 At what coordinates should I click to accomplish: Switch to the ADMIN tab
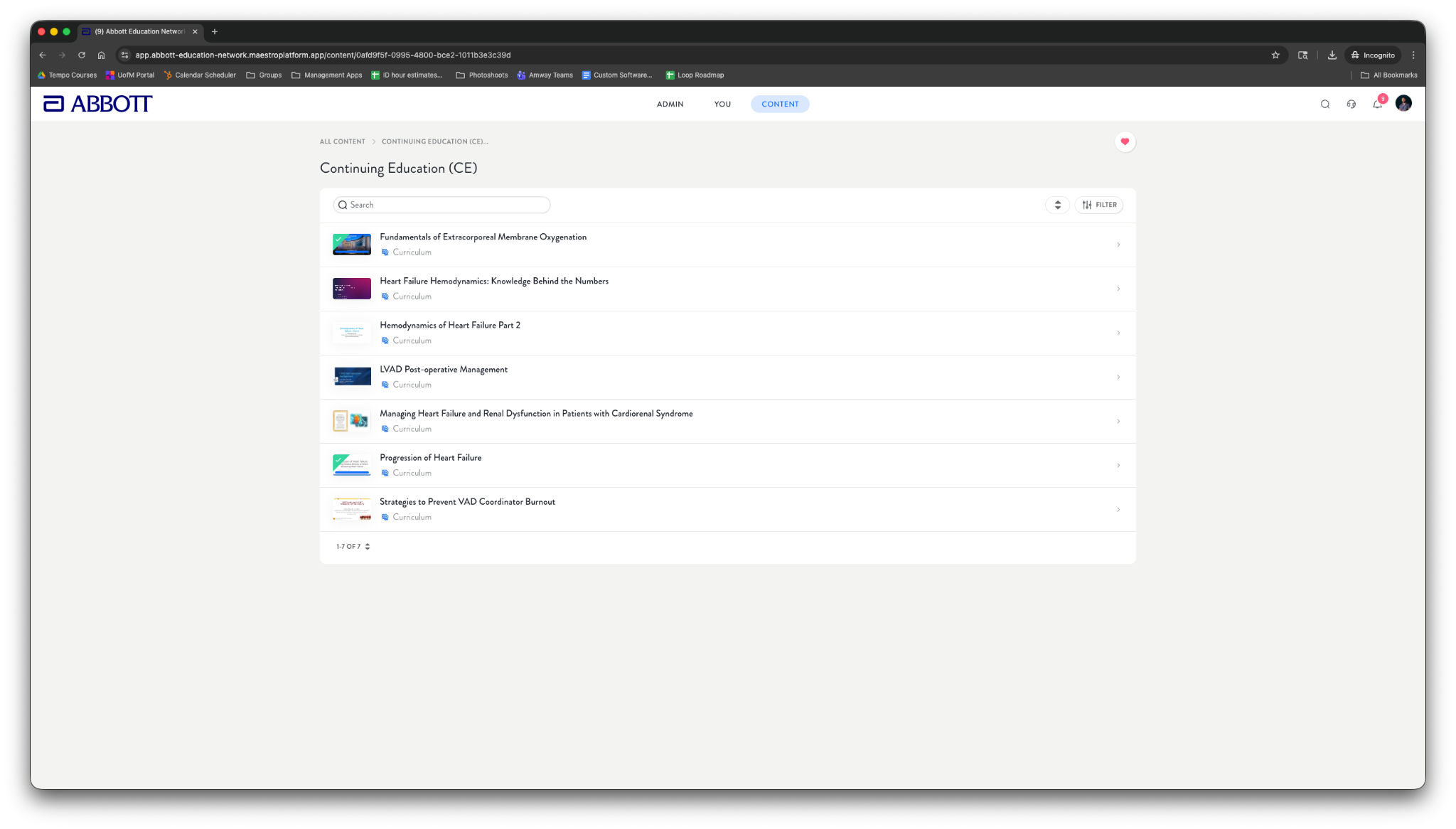point(670,104)
